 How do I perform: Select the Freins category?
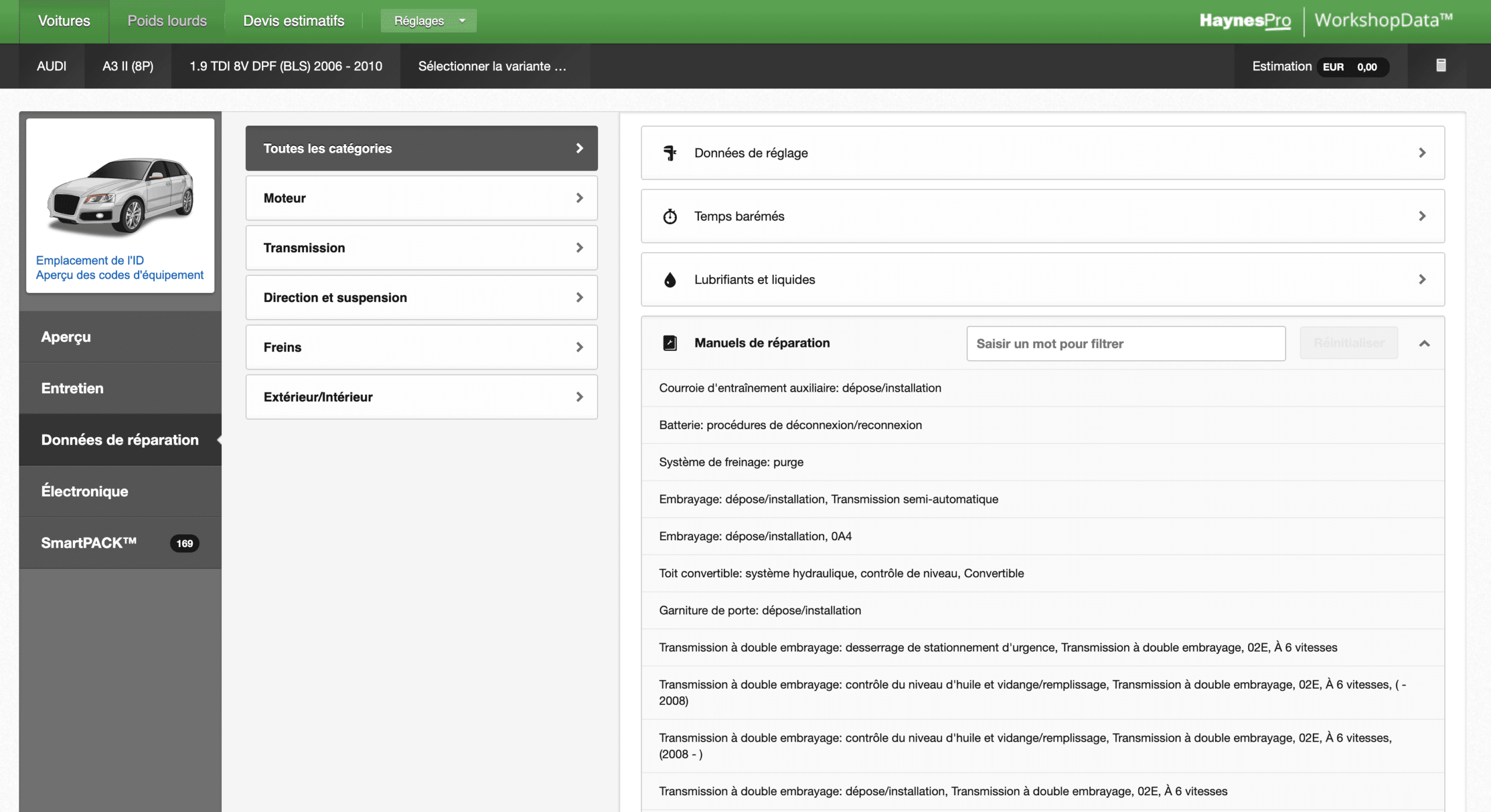(x=421, y=347)
